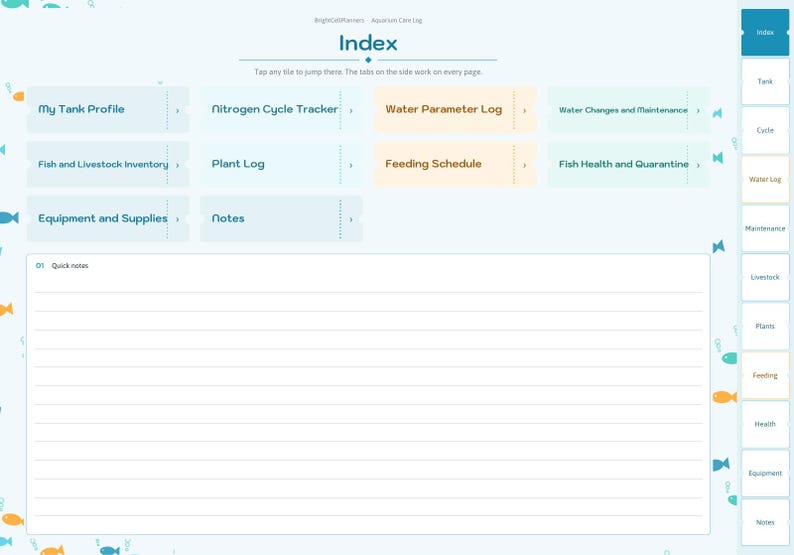Click the Index page title
The image size is (794, 555).
tap(368, 43)
